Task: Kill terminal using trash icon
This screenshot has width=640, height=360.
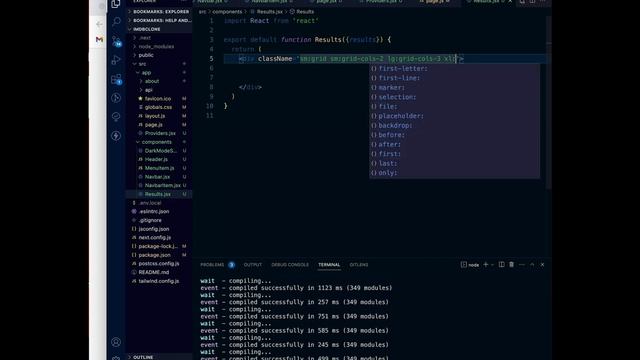Action: [x=511, y=264]
